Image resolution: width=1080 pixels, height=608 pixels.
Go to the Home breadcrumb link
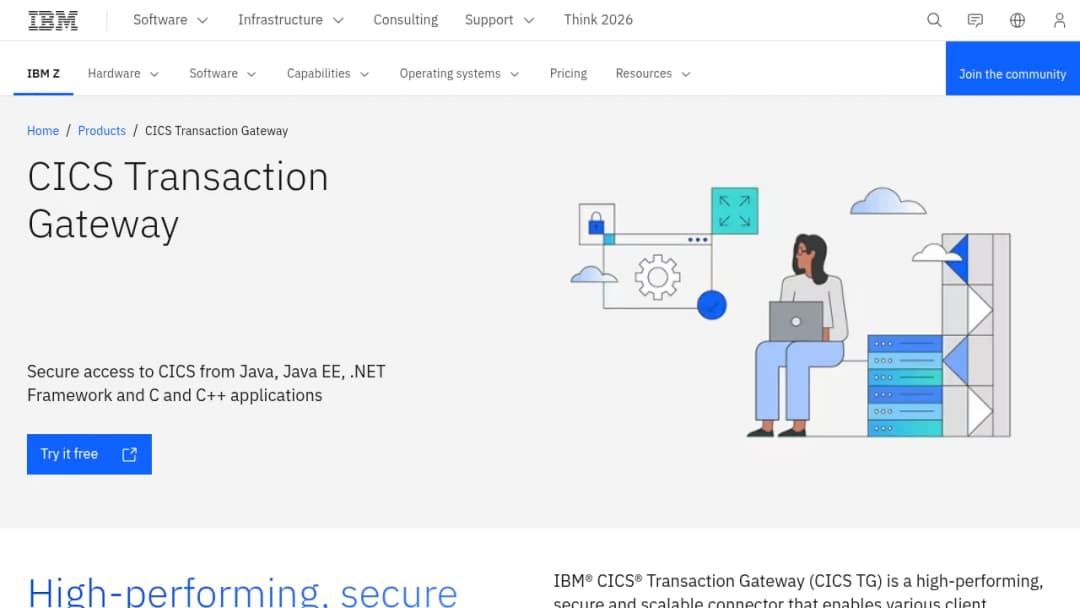pyautogui.click(x=43, y=131)
